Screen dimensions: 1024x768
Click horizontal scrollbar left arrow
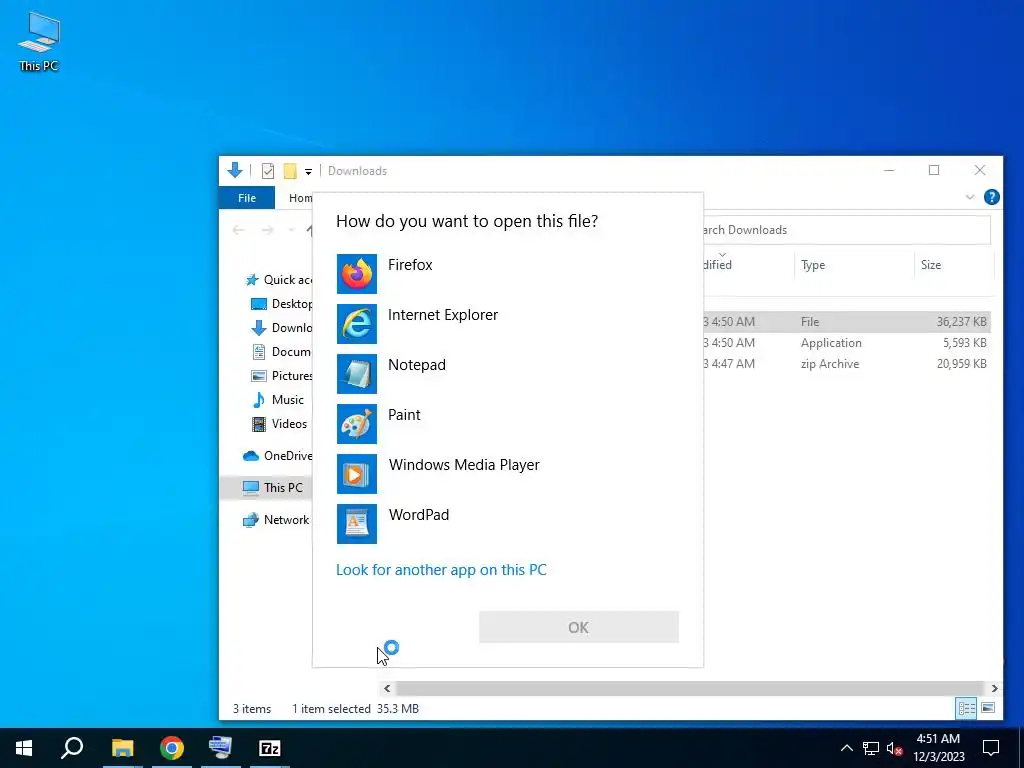tap(387, 688)
